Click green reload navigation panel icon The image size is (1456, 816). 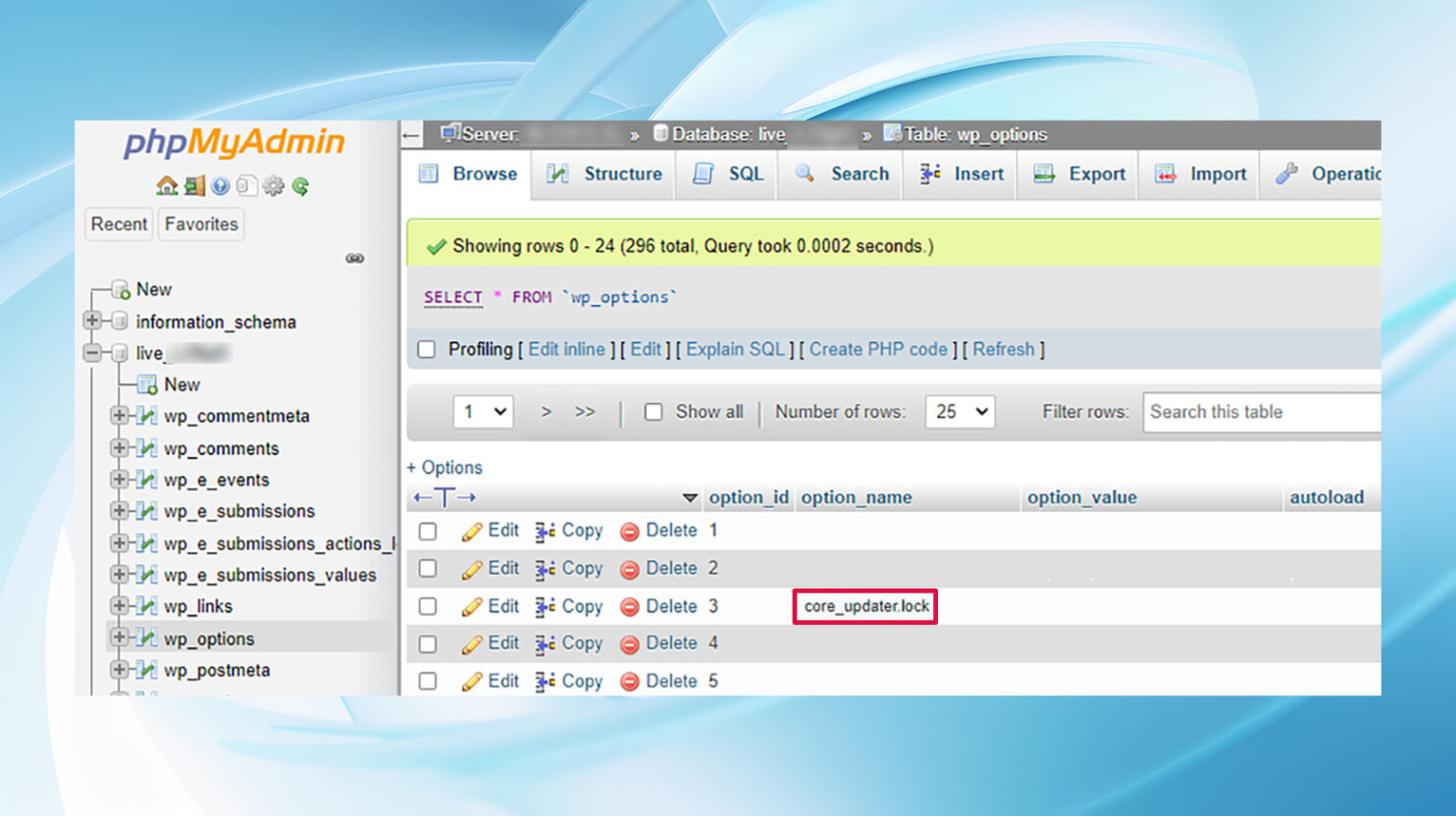[x=300, y=186]
